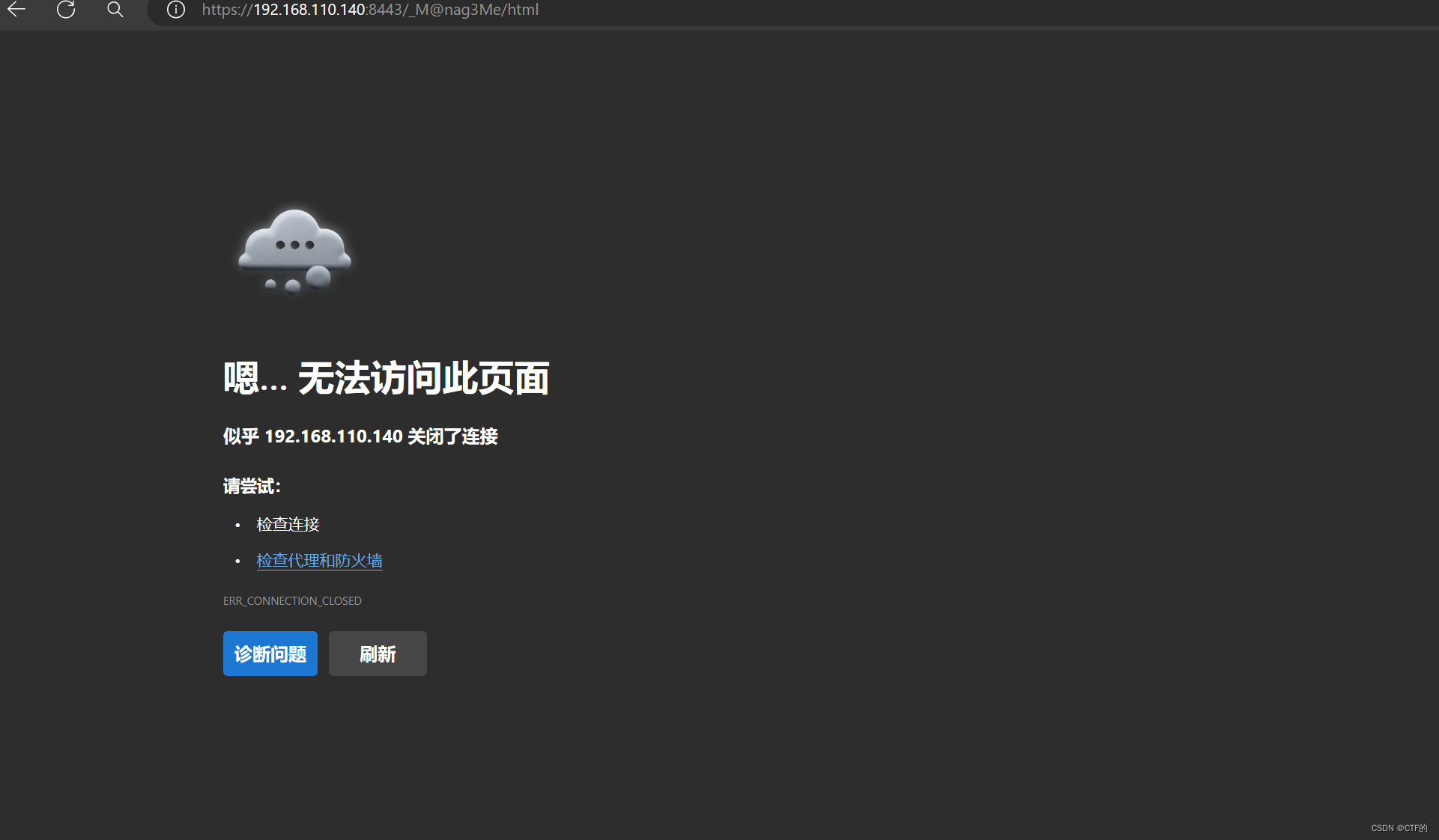Open the site information icon
The image size is (1439, 840).
175,10
